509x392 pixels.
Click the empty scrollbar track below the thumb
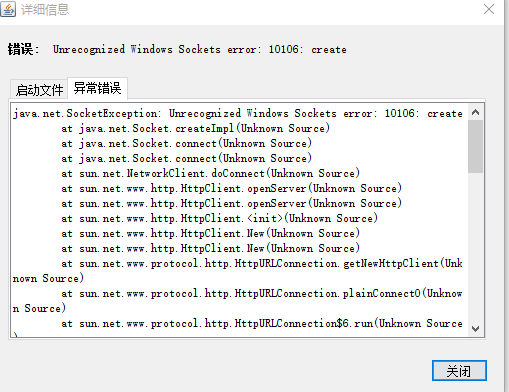[x=476, y=247]
